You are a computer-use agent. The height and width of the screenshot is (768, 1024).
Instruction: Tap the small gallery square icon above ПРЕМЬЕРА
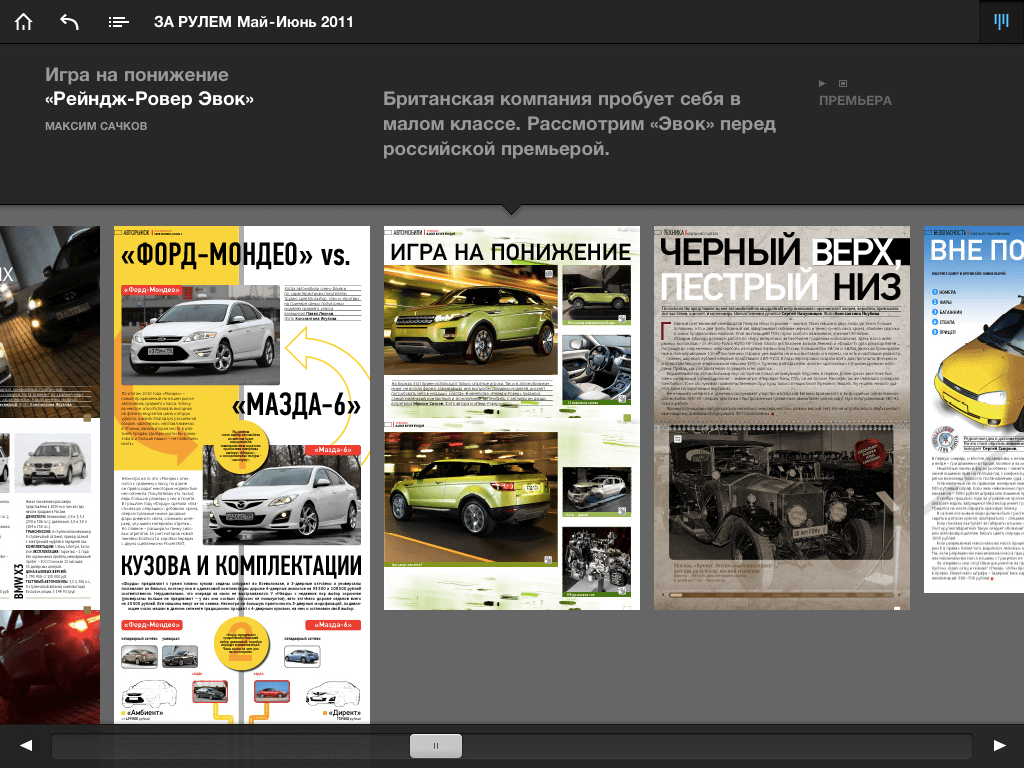[x=842, y=84]
